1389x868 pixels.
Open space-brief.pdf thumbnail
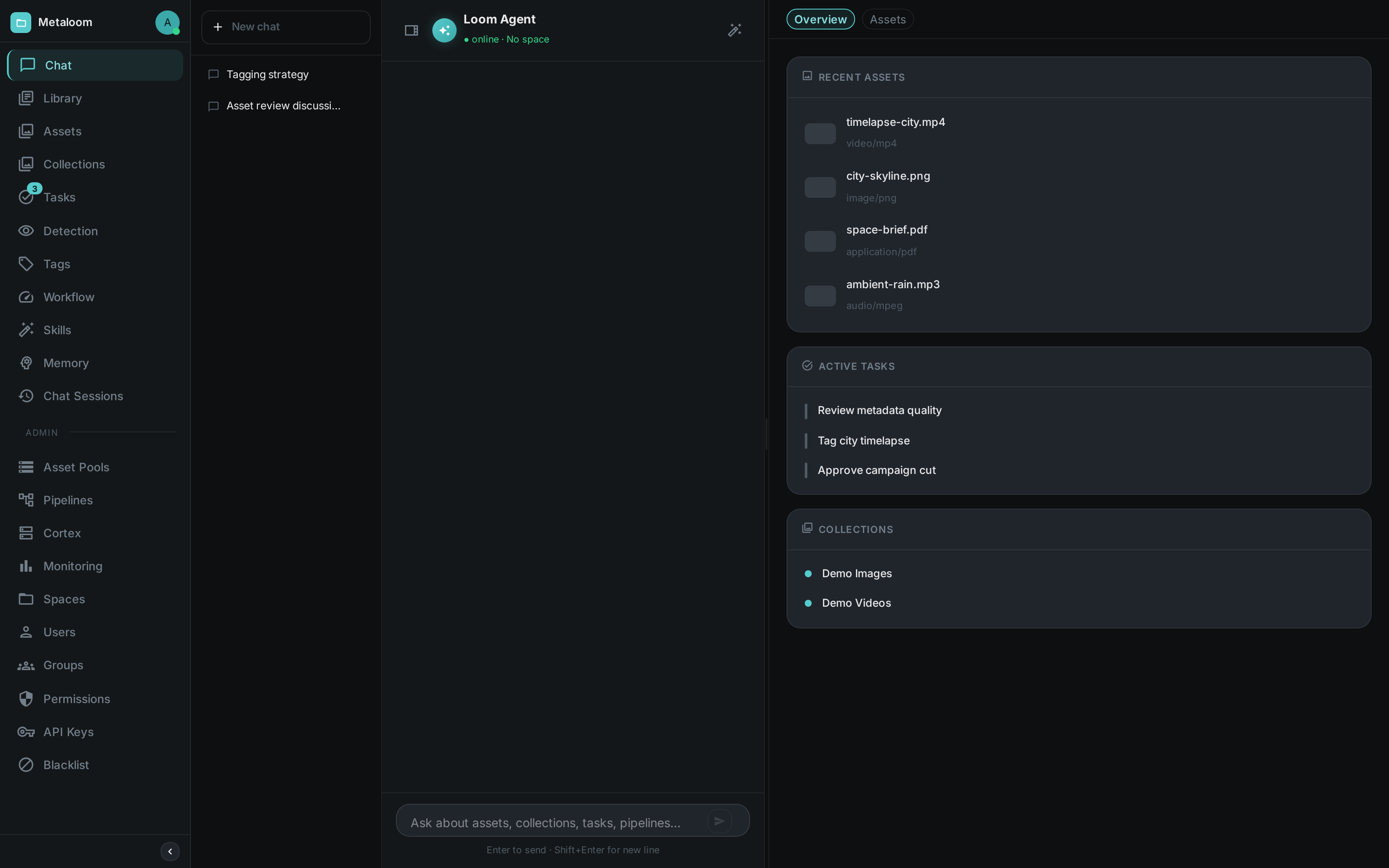point(820,241)
